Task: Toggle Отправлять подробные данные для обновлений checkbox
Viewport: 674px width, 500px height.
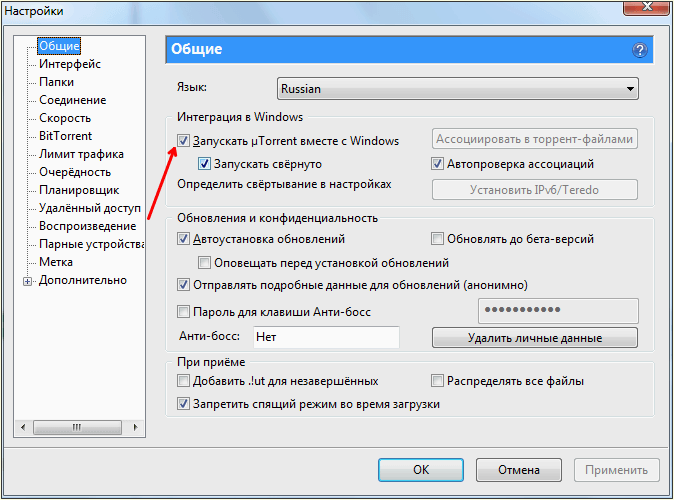Action: (184, 285)
